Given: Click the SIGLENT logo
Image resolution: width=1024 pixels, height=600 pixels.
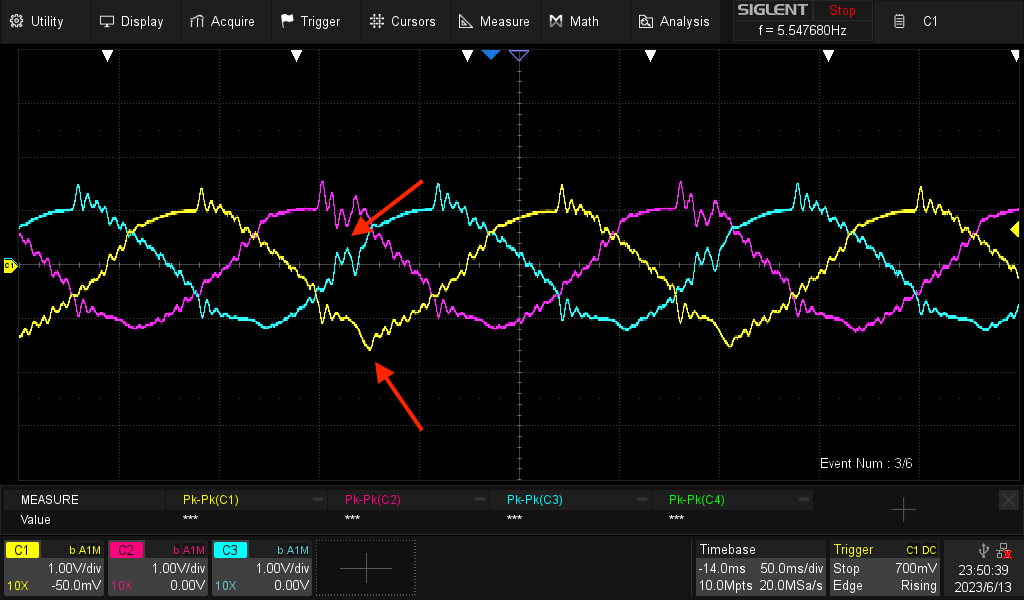Looking at the screenshot, I should (772, 10).
